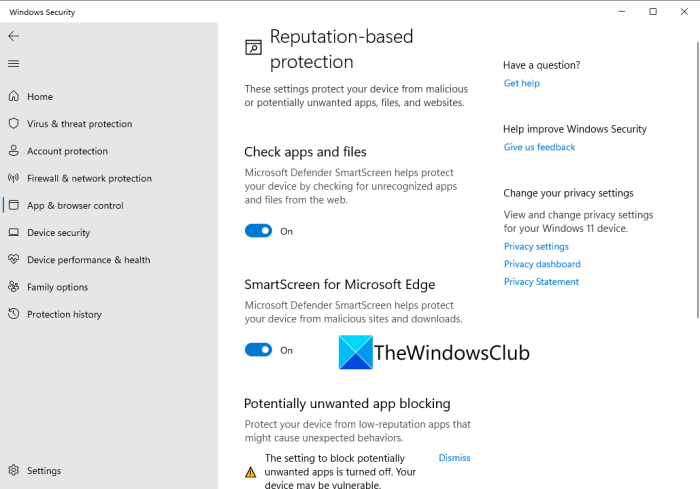Expand the hamburger navigation menu
Viewport: 700px width, 489px height.
tap(13, 64)
